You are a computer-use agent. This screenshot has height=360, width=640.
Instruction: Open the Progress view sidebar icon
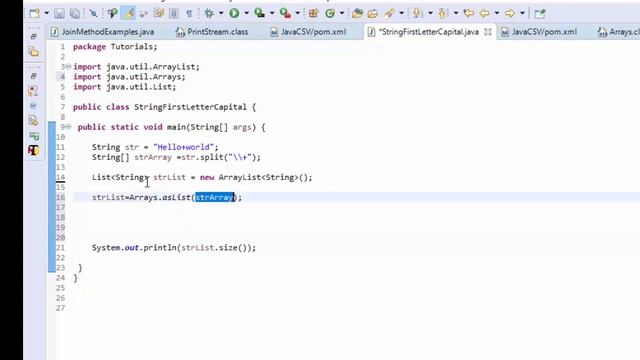[34, 136]
